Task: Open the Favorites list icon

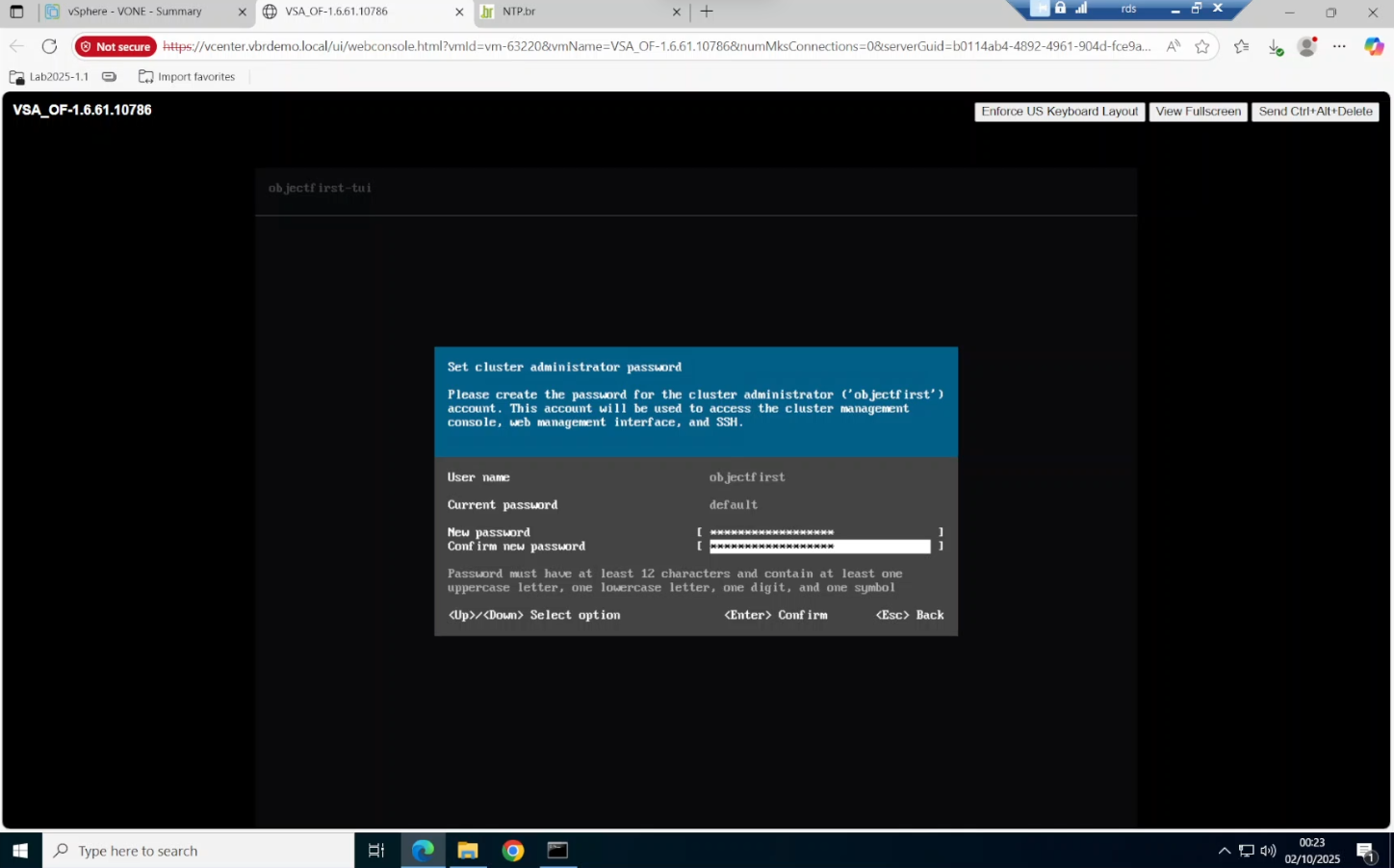Action: click(1242, 46)
